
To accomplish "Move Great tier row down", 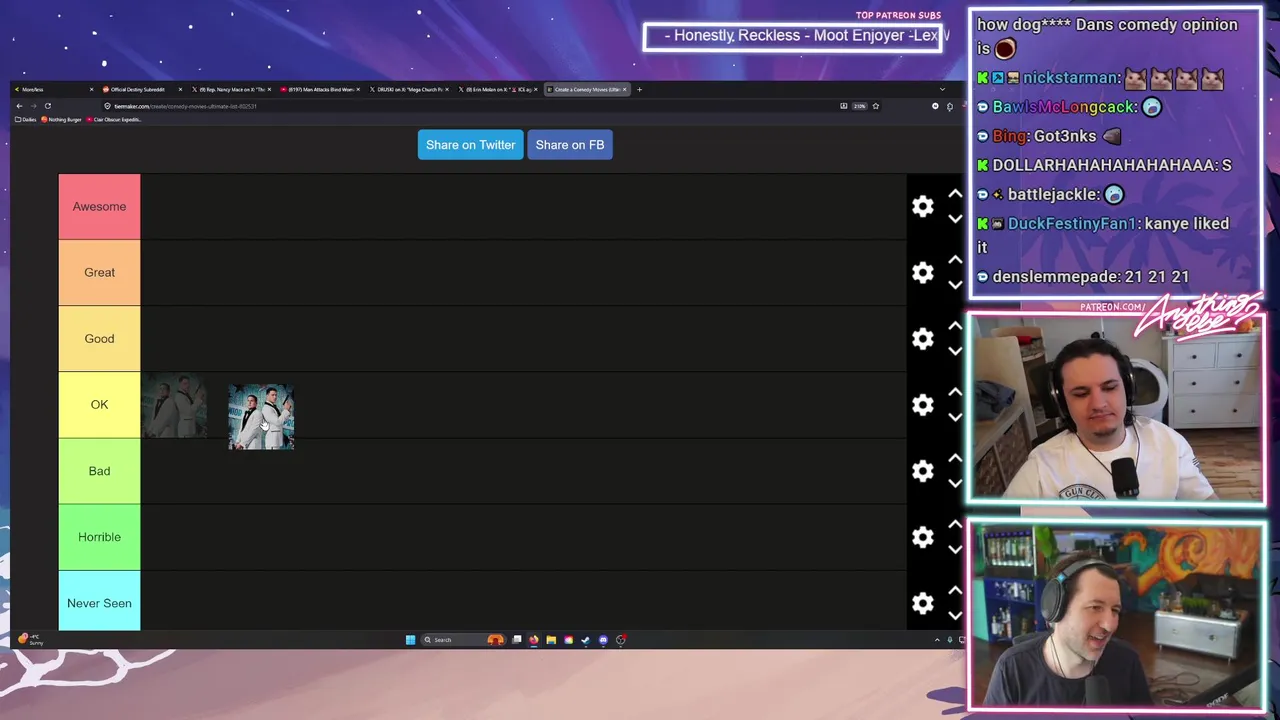I will click(955, 285).
